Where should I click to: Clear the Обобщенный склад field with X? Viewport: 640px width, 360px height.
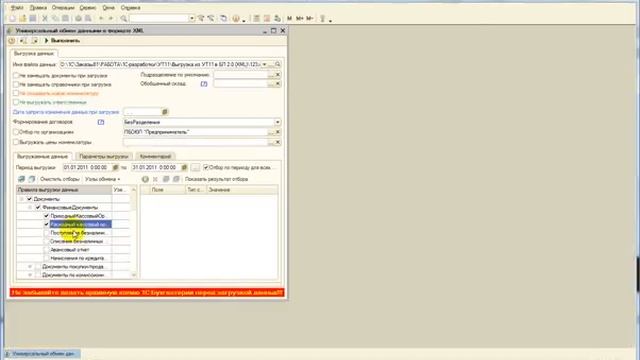pos(278,84)
